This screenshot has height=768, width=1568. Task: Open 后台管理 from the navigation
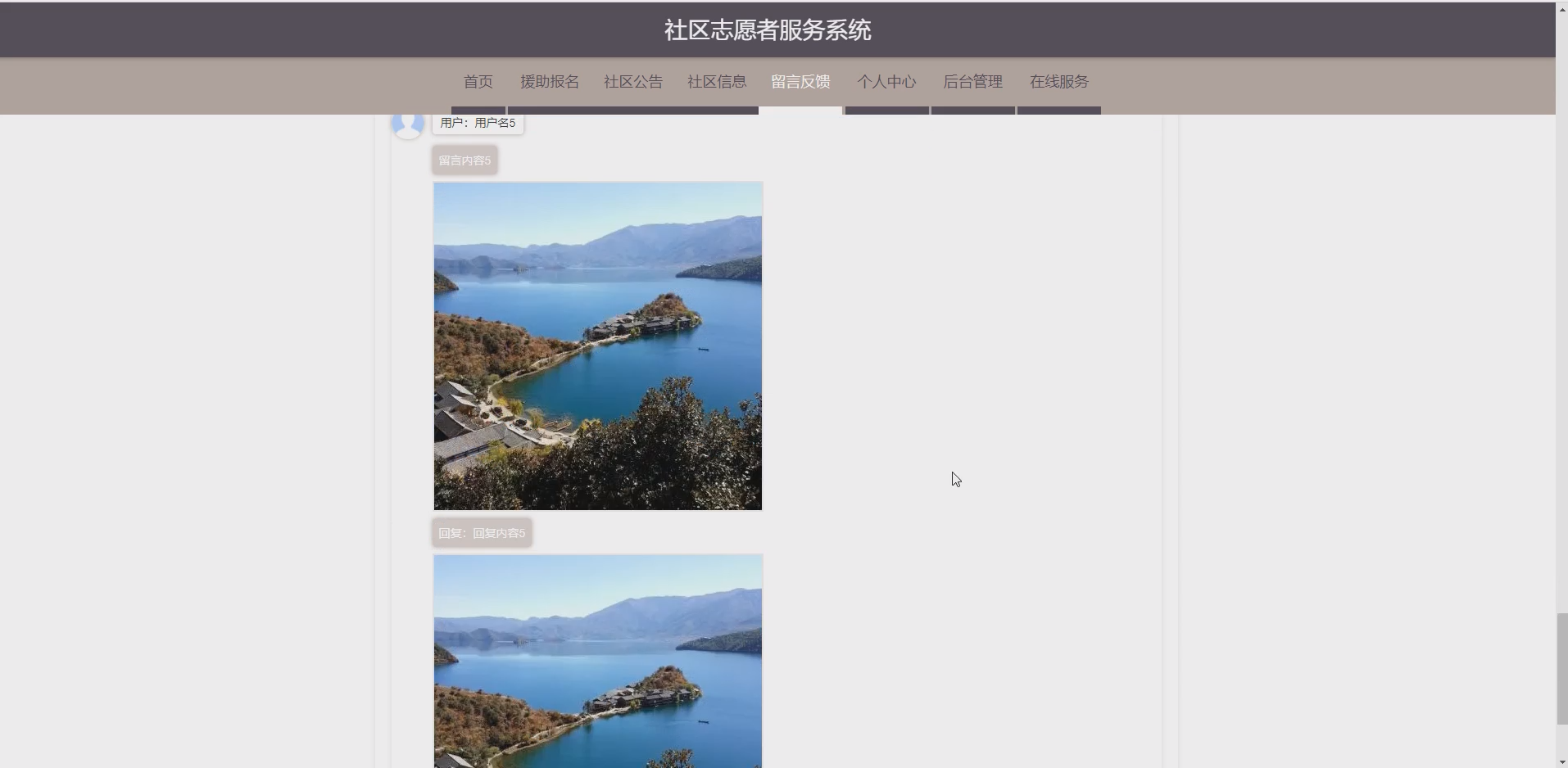pos(972,82)
